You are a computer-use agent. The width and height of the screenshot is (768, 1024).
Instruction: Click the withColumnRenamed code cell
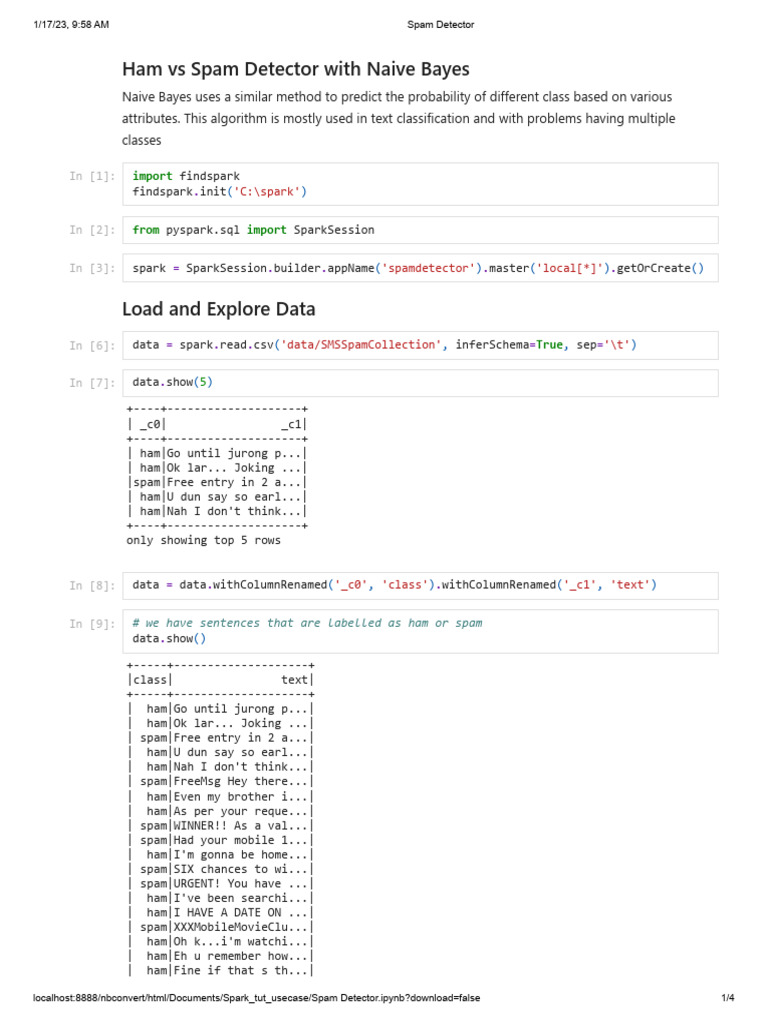tap(419, 585)
